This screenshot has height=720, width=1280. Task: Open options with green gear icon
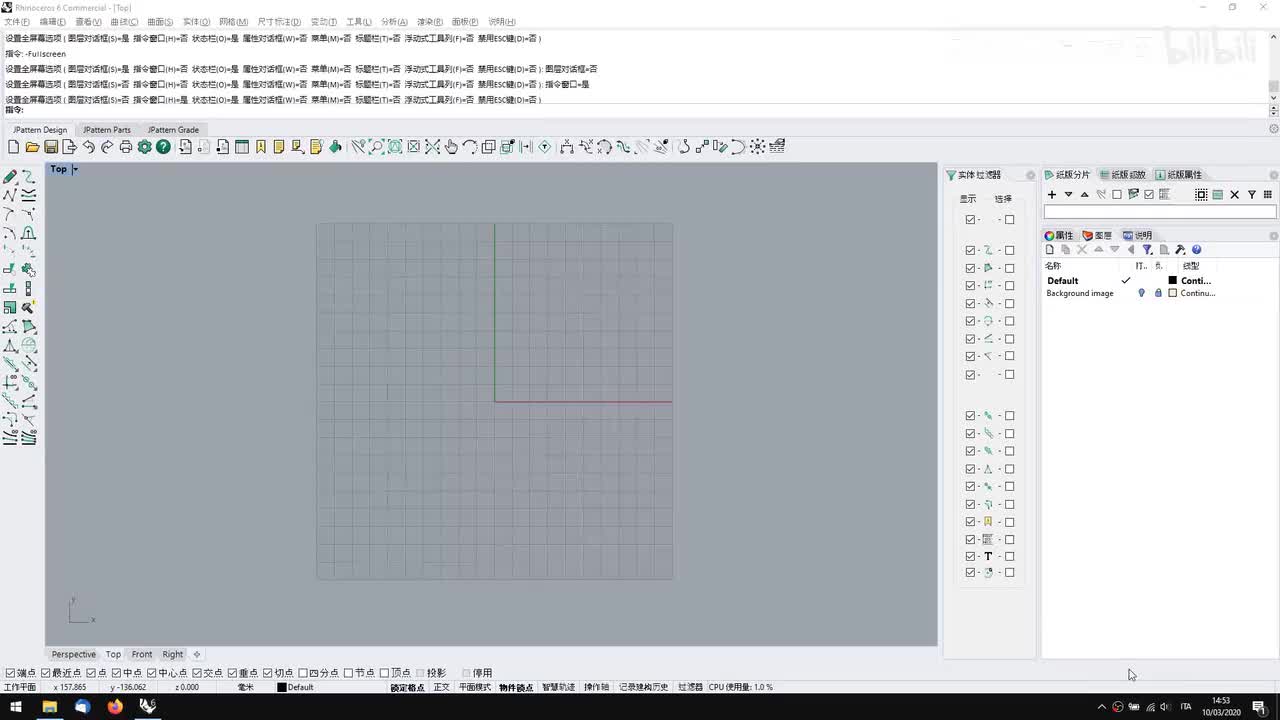pos(144,147)
